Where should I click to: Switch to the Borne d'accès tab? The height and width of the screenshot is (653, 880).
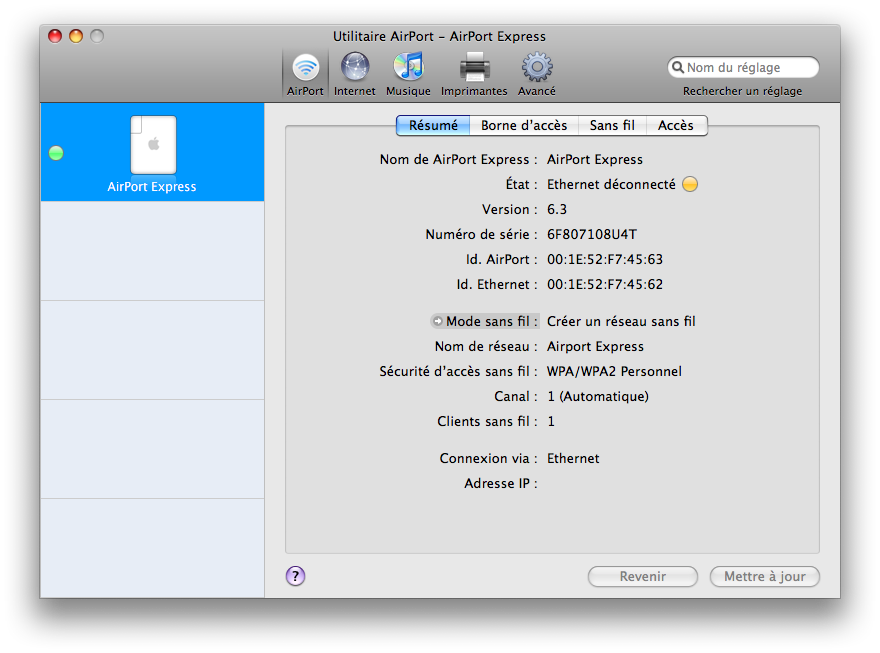[x=524, y=125]
